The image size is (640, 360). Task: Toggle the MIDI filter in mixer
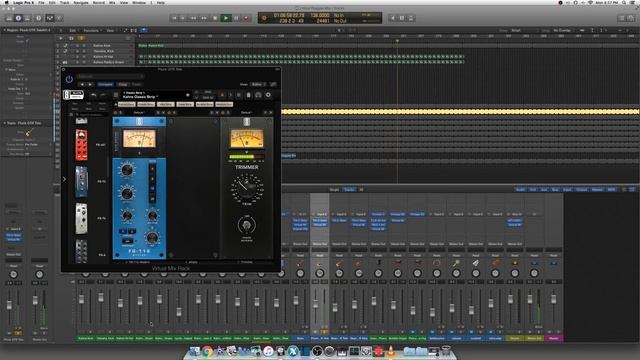point(611,190)
